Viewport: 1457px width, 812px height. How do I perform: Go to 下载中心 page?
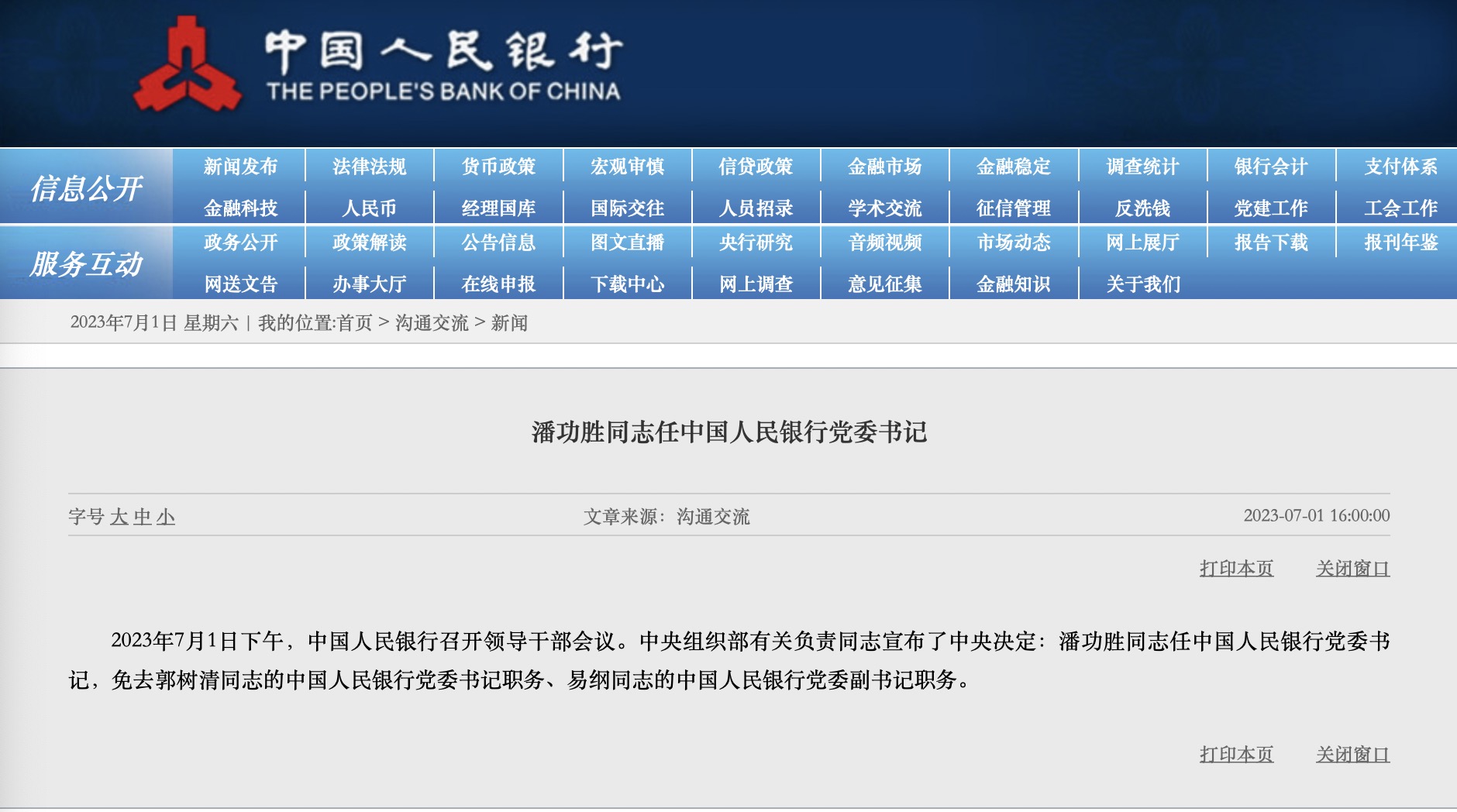(x=627, y=284)
